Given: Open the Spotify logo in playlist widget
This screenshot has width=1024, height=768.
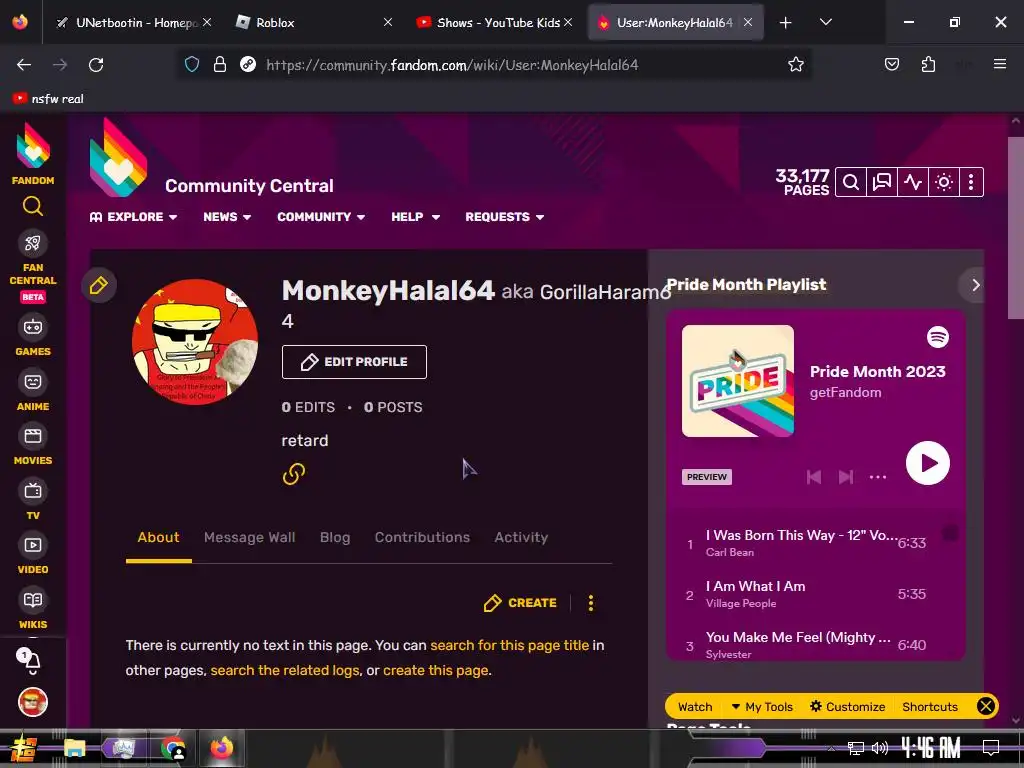Looking at the screenshot, I should (938, 337).
